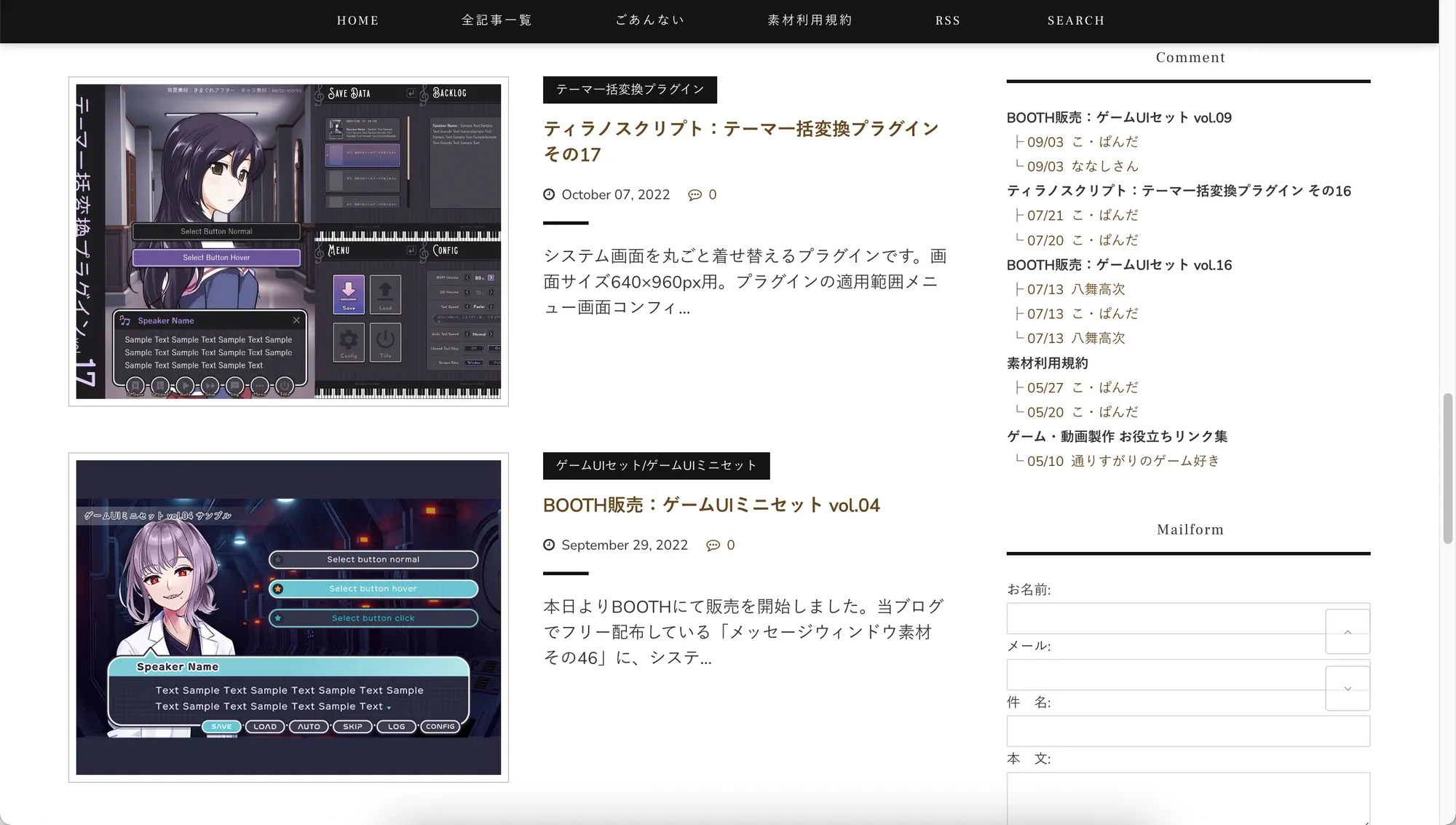This screenshot has width=1456, height=825.
Task: Open 素材利用規約 in the top navigation
Action: 810,20
